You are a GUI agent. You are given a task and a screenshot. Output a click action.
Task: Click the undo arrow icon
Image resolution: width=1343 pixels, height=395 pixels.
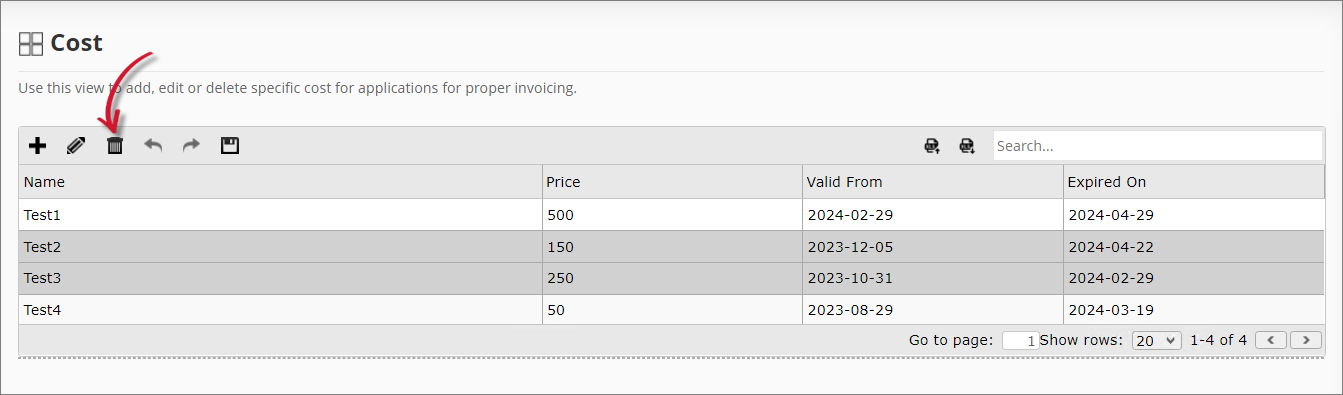point(153,146)
